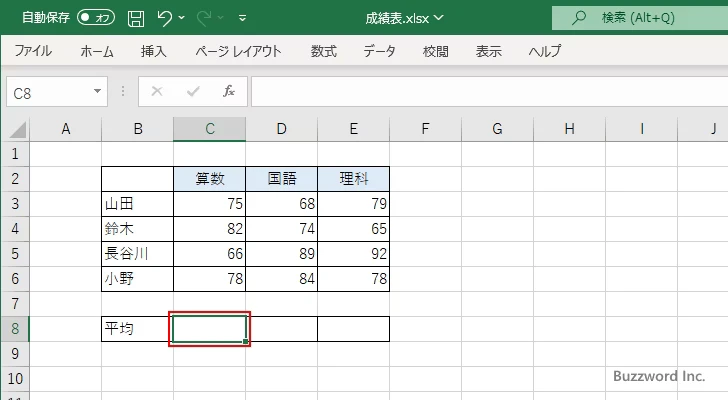Click the Insert Function fx icon
The image size is (728, 400).
[x=229, y=91]
